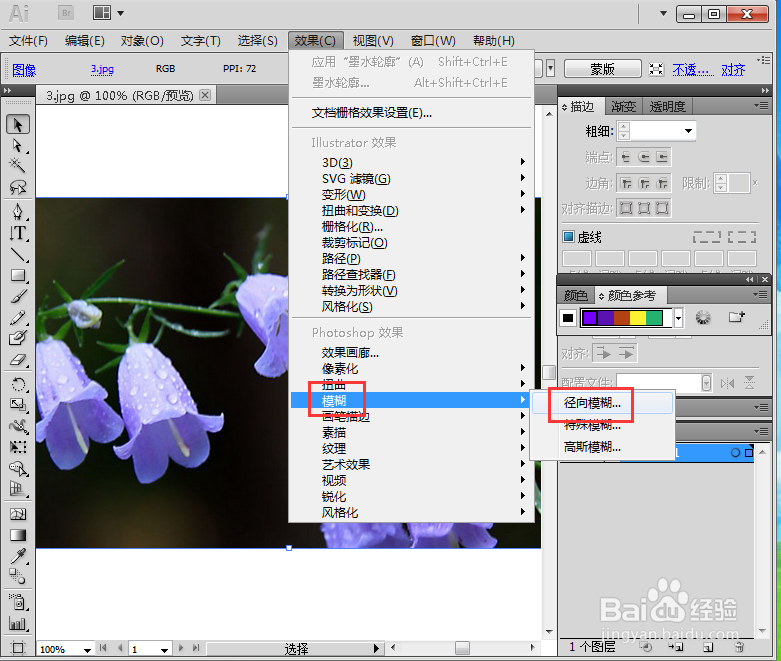781x661 pixels.
Task: Open the zoom level 100% dropdown
Action: (x=87, y=650)
